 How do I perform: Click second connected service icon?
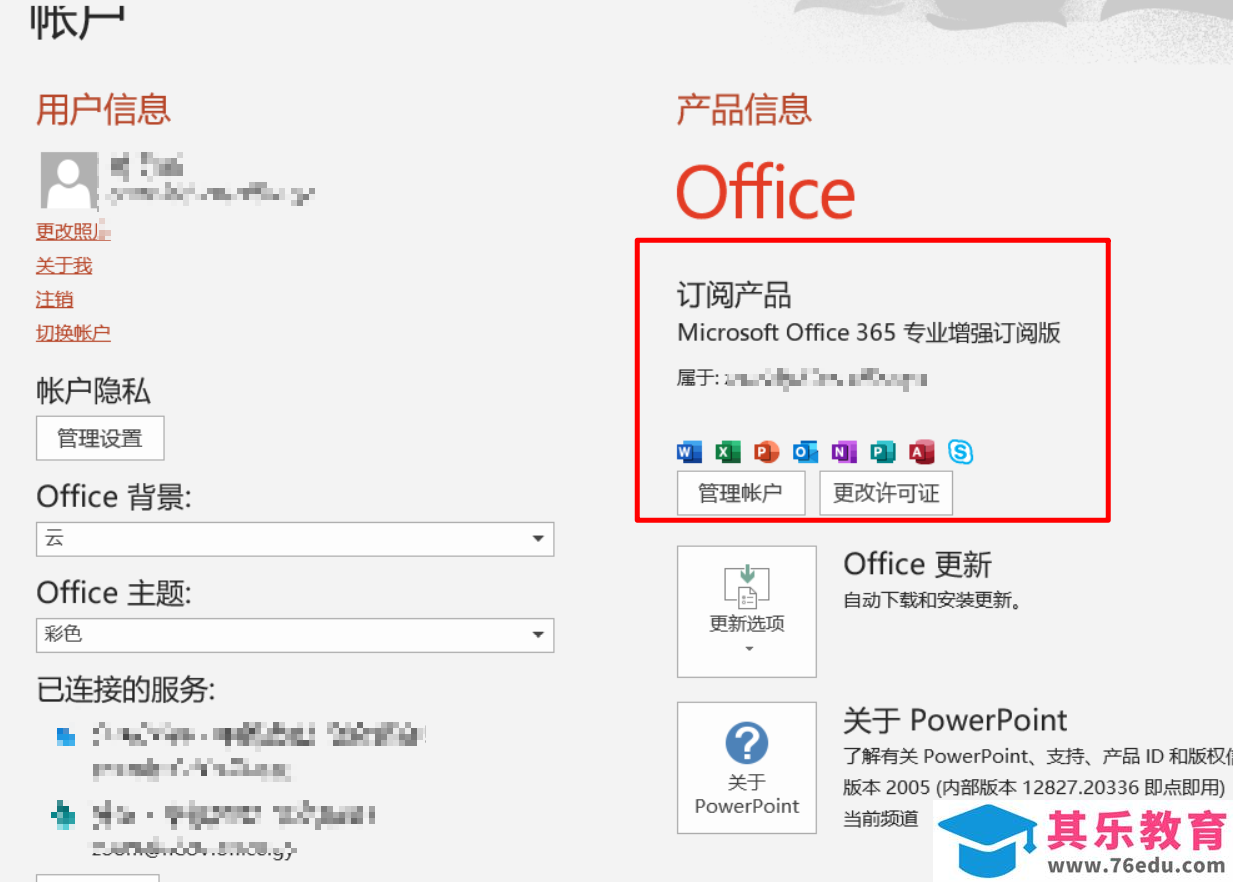[64, 816]
